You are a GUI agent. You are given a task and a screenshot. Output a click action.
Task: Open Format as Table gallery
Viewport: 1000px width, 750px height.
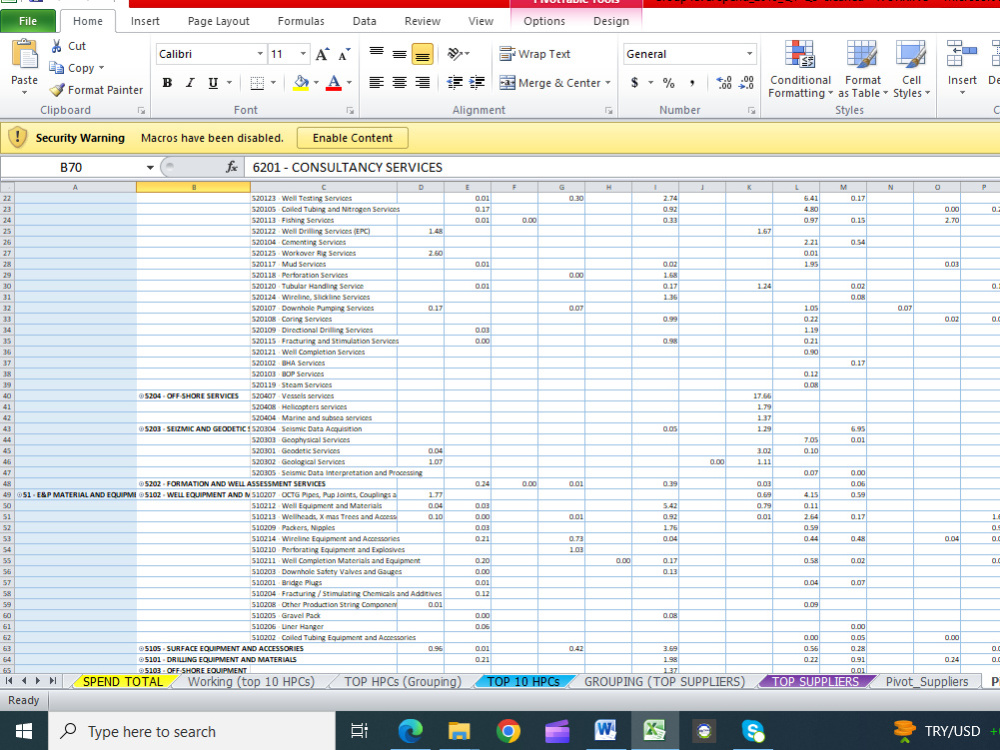[x=862, y=69]
